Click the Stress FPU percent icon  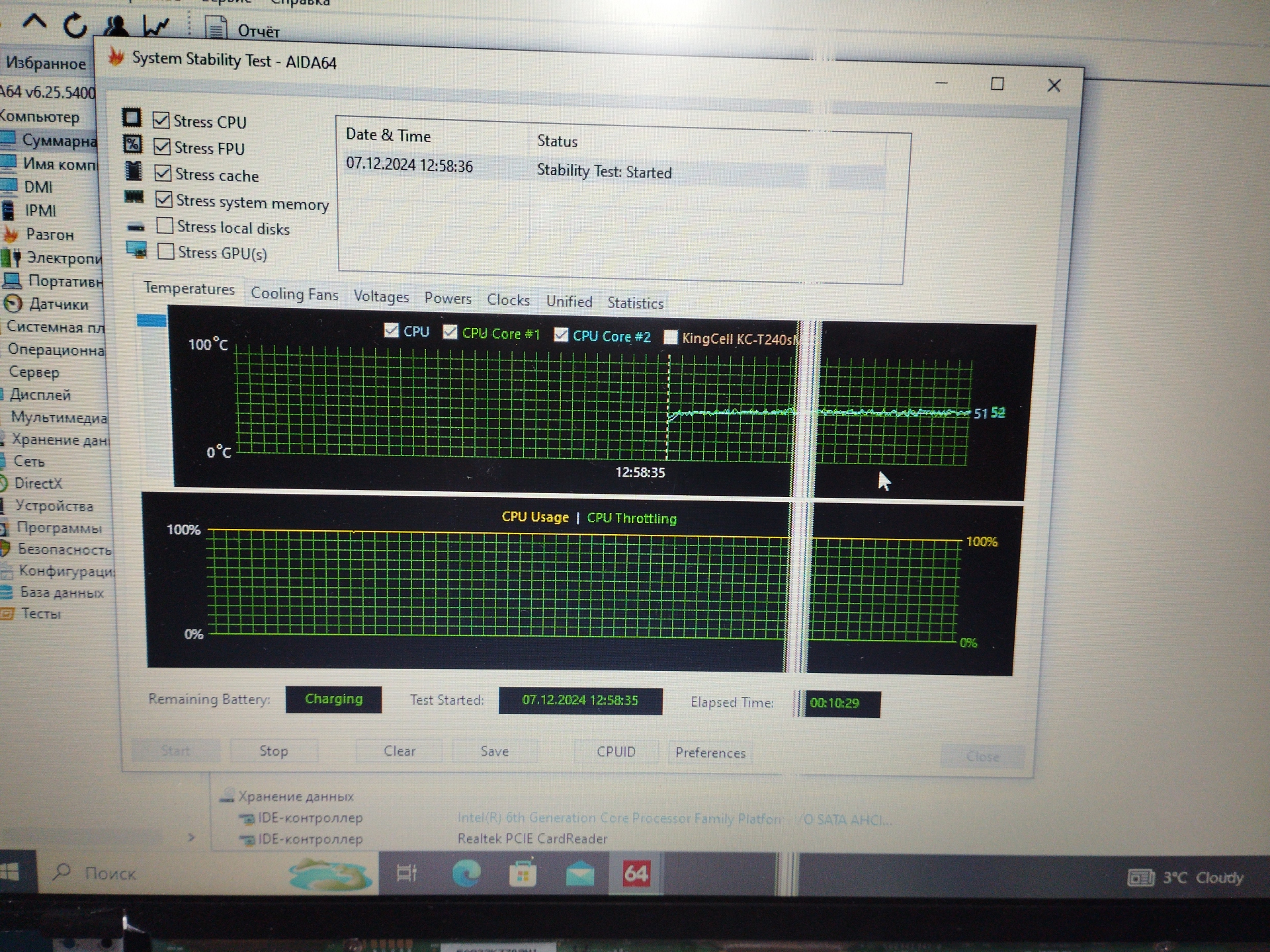133,144
